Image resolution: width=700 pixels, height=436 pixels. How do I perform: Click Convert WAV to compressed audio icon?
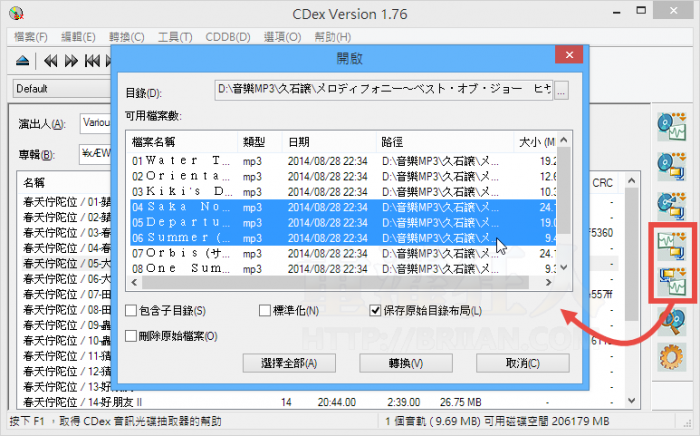pos(672,245)
